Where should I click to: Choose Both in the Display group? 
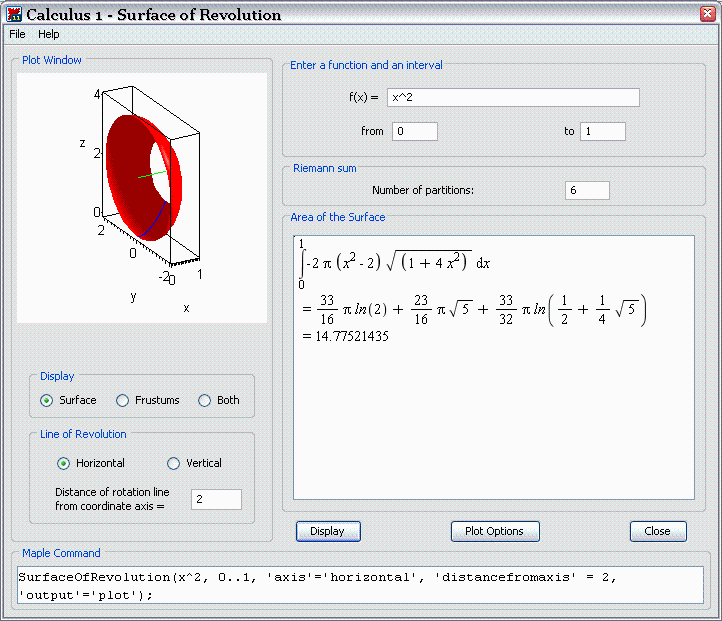(x=205, y=400)
